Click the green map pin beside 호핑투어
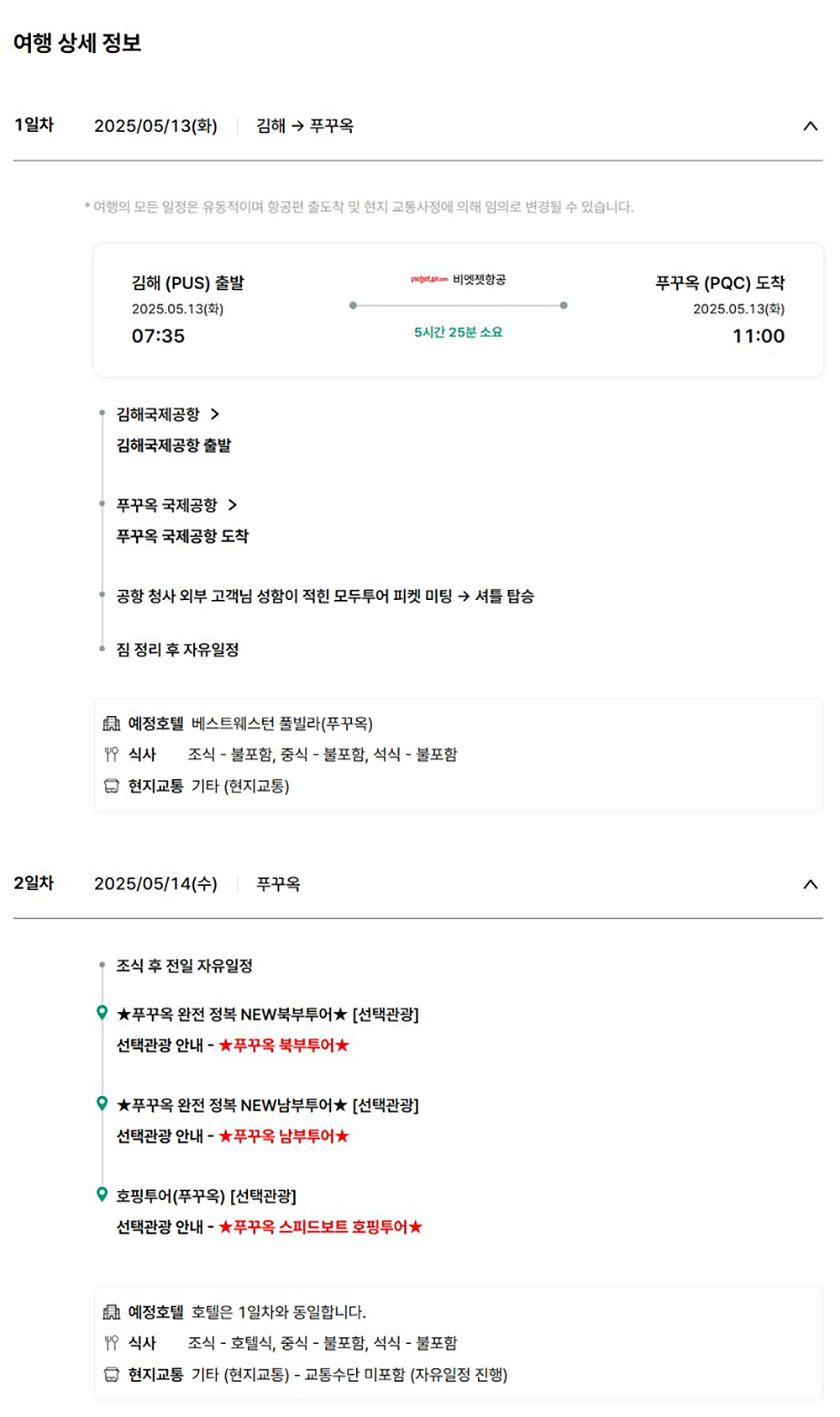 point(102,1194)
